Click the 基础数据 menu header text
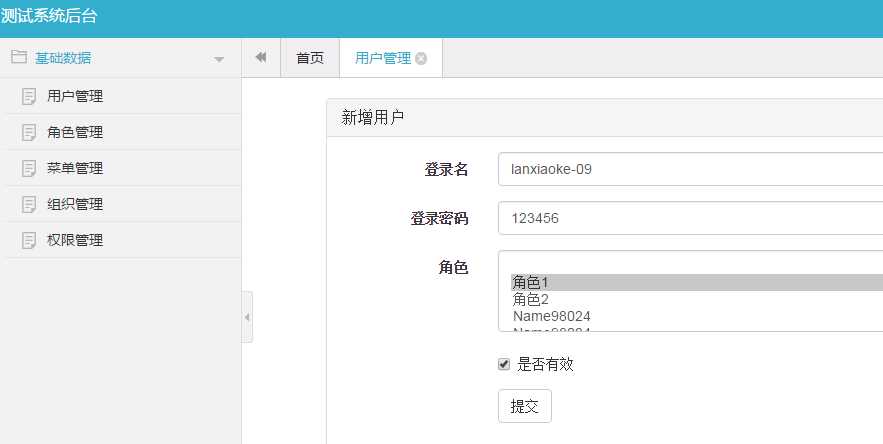This screenshot has width=883, height=444. [63, 58]
